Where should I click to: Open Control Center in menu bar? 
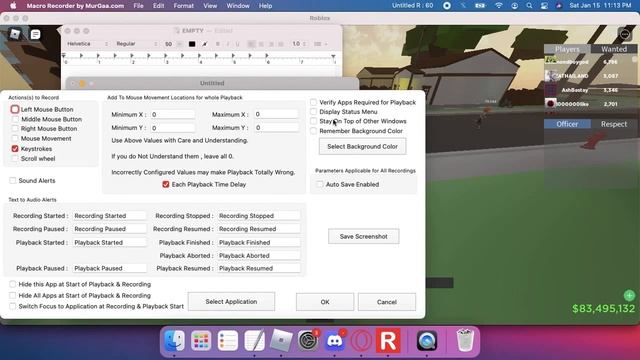pos(544,6)
